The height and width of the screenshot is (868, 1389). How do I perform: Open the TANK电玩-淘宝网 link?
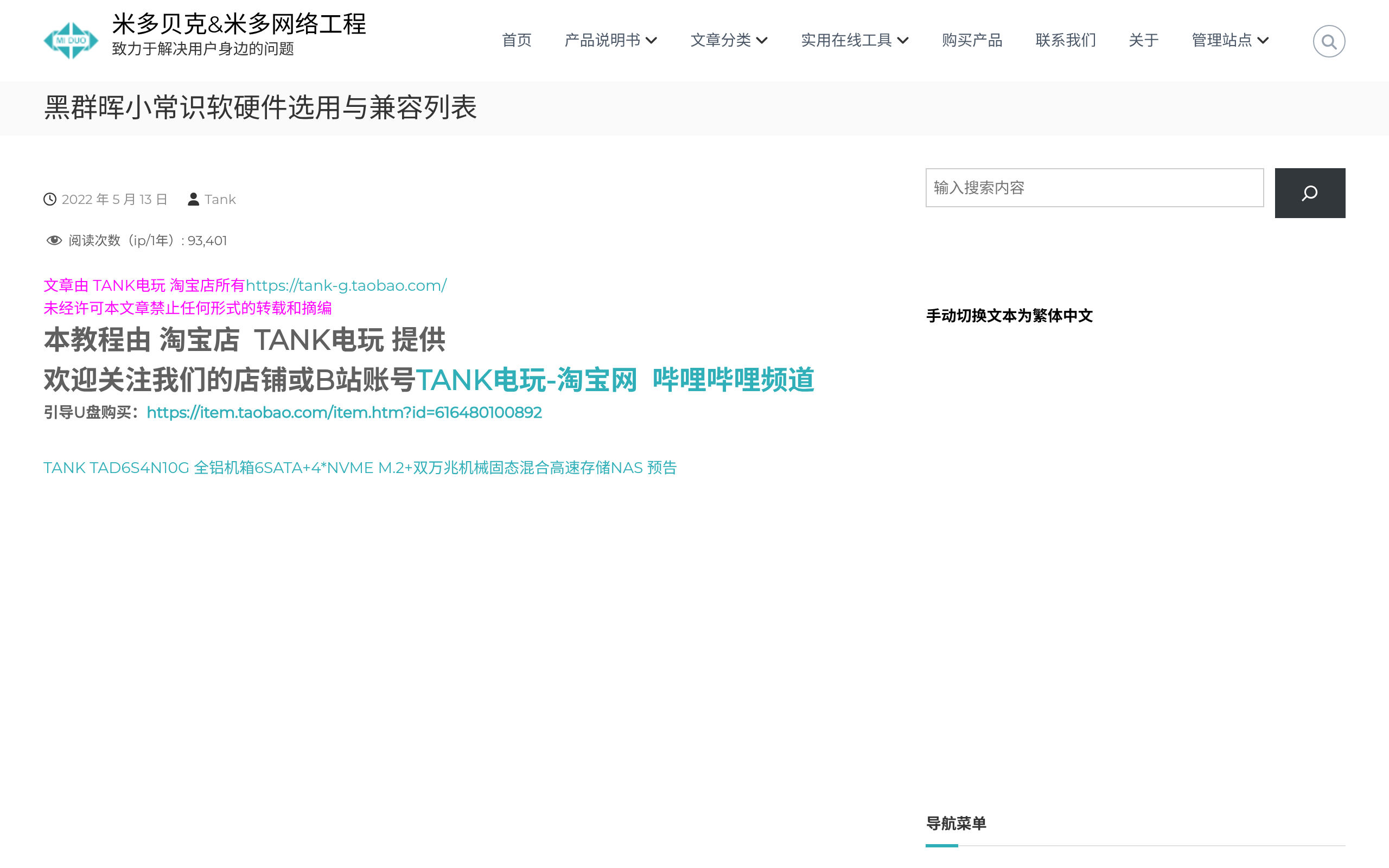(526, 380)
